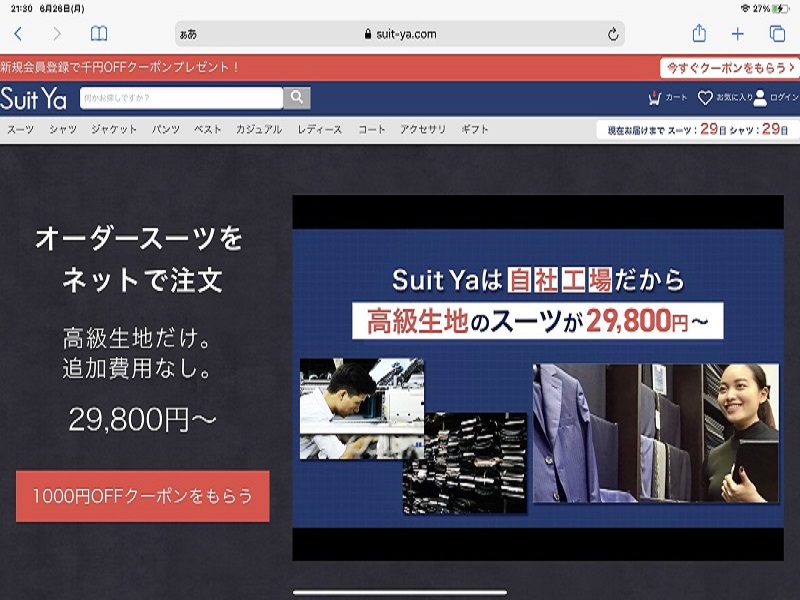Open ベスト menu category
Viewport: 800px width, 600px height.
coord(208,130)
